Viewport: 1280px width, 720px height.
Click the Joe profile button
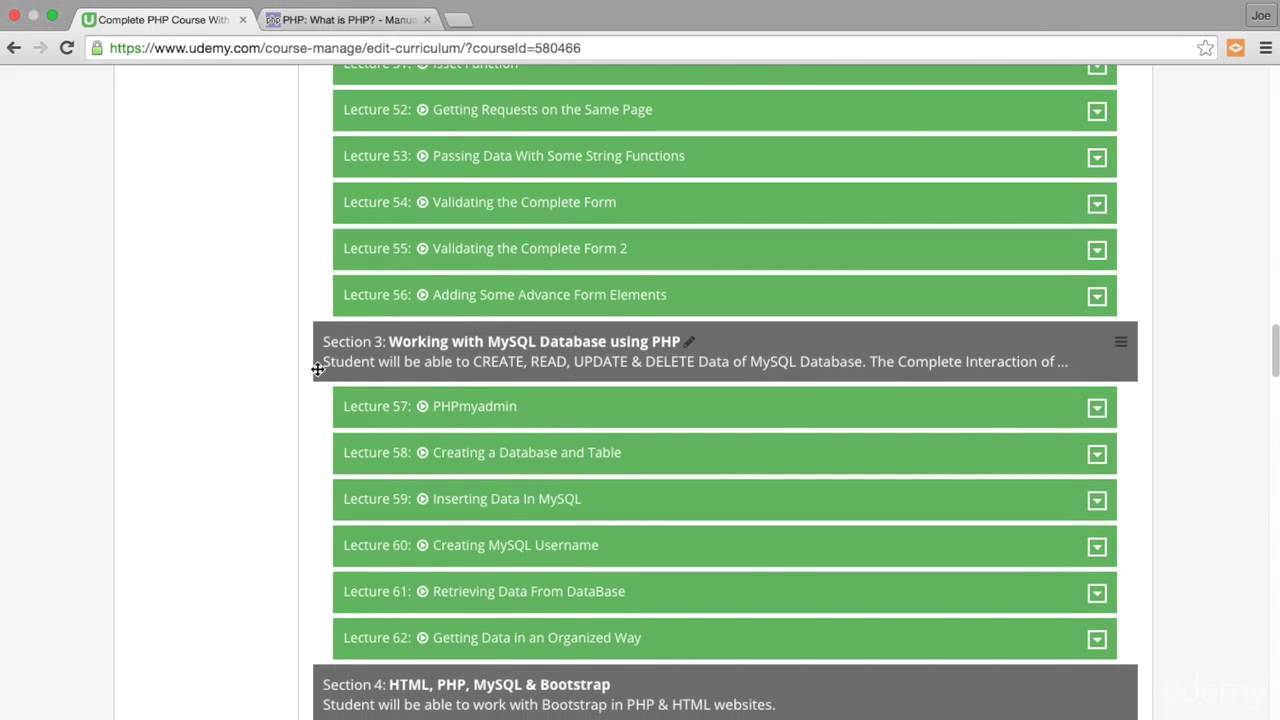tap(1260, 15)
